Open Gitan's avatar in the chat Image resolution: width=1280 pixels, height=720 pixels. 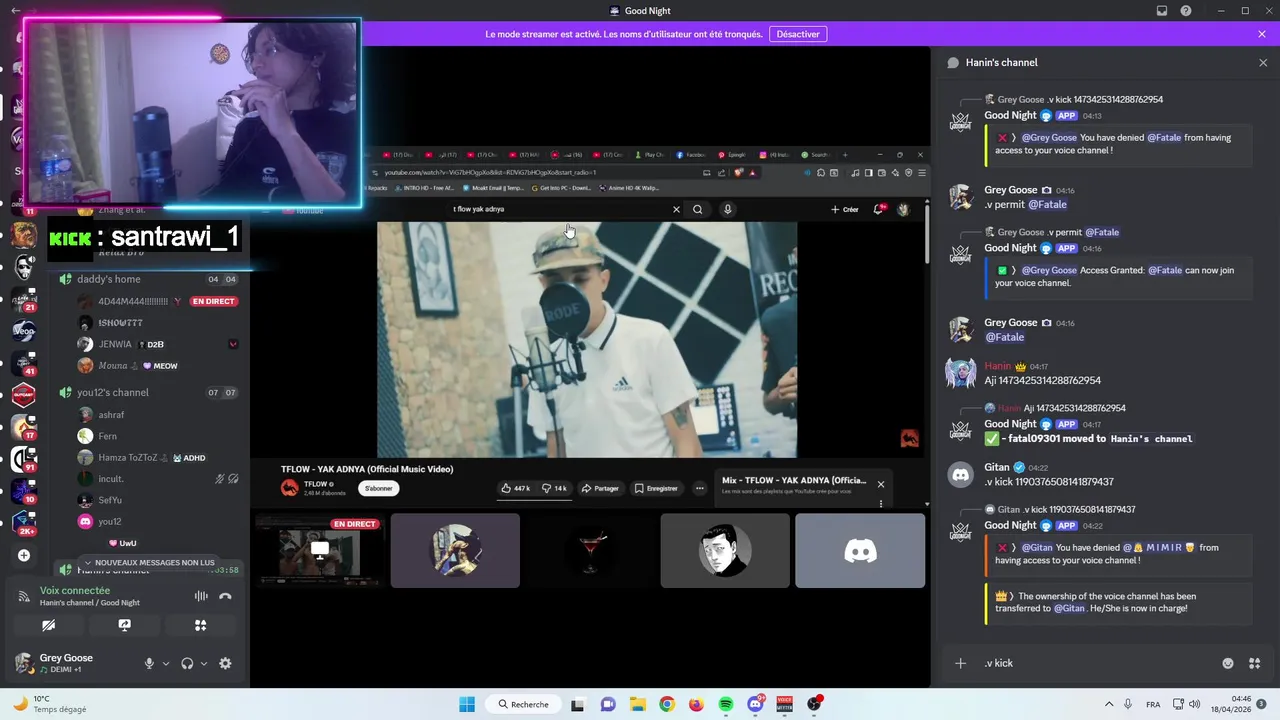coord(960,475)
